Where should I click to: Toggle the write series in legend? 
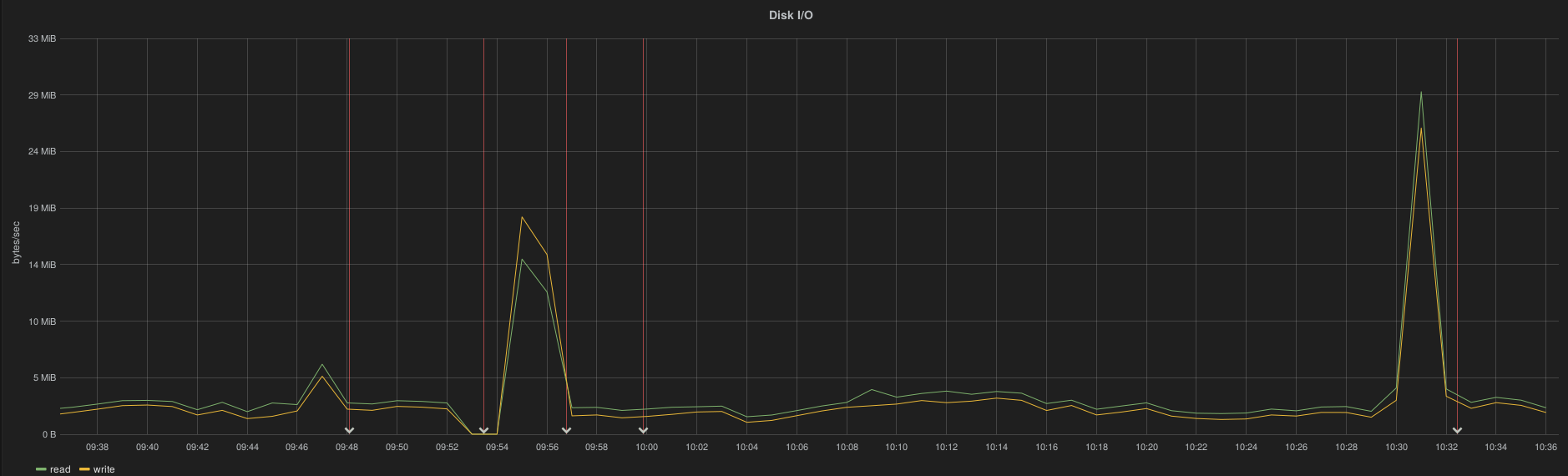[x=104, y=469]
